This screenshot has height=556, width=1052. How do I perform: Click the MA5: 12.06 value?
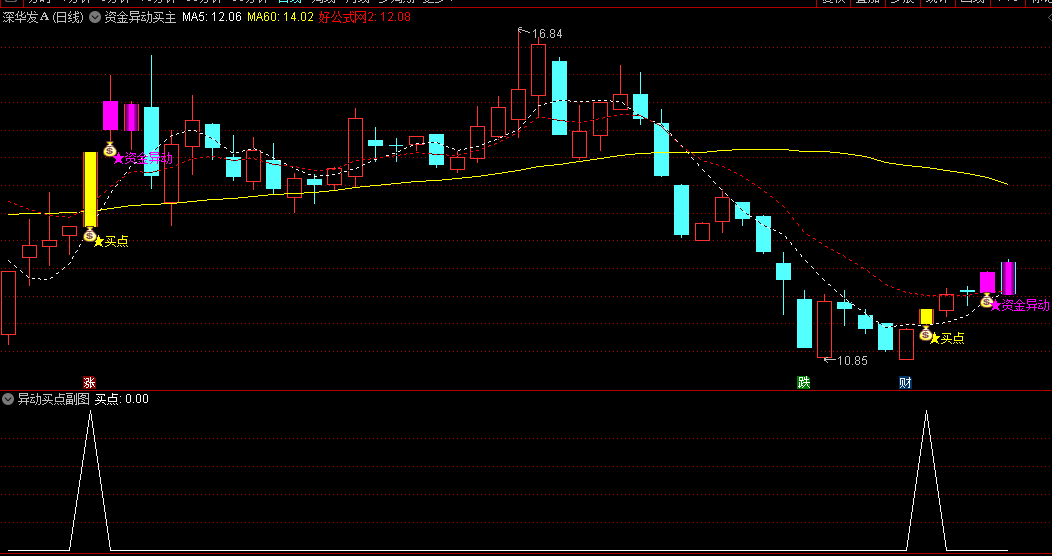pyautogui.click(x=212, y=17)
